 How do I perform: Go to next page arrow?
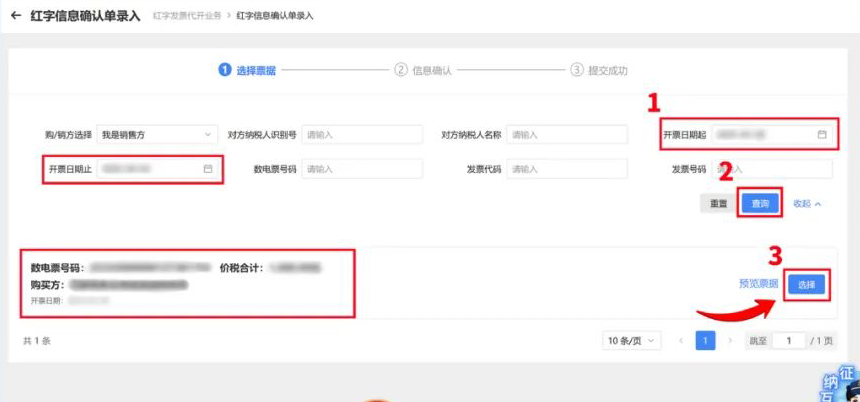(730, 341)
